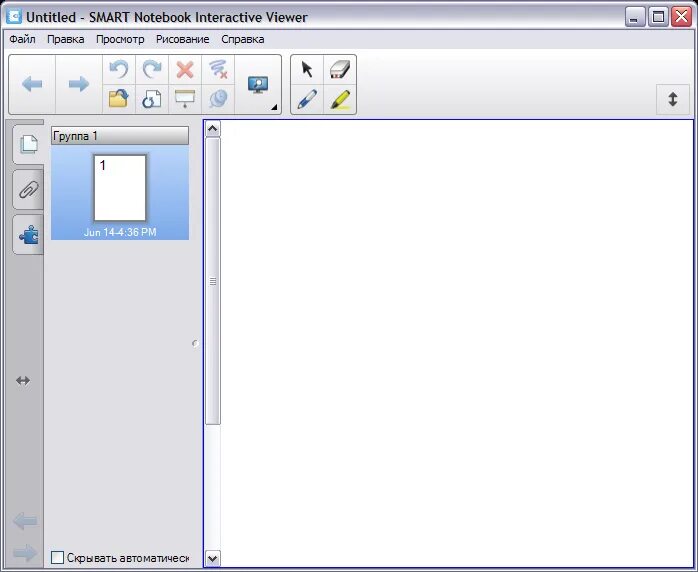Go to previous page with left arrow
Screen dimensions: 698x572
(x=32, y=84)
